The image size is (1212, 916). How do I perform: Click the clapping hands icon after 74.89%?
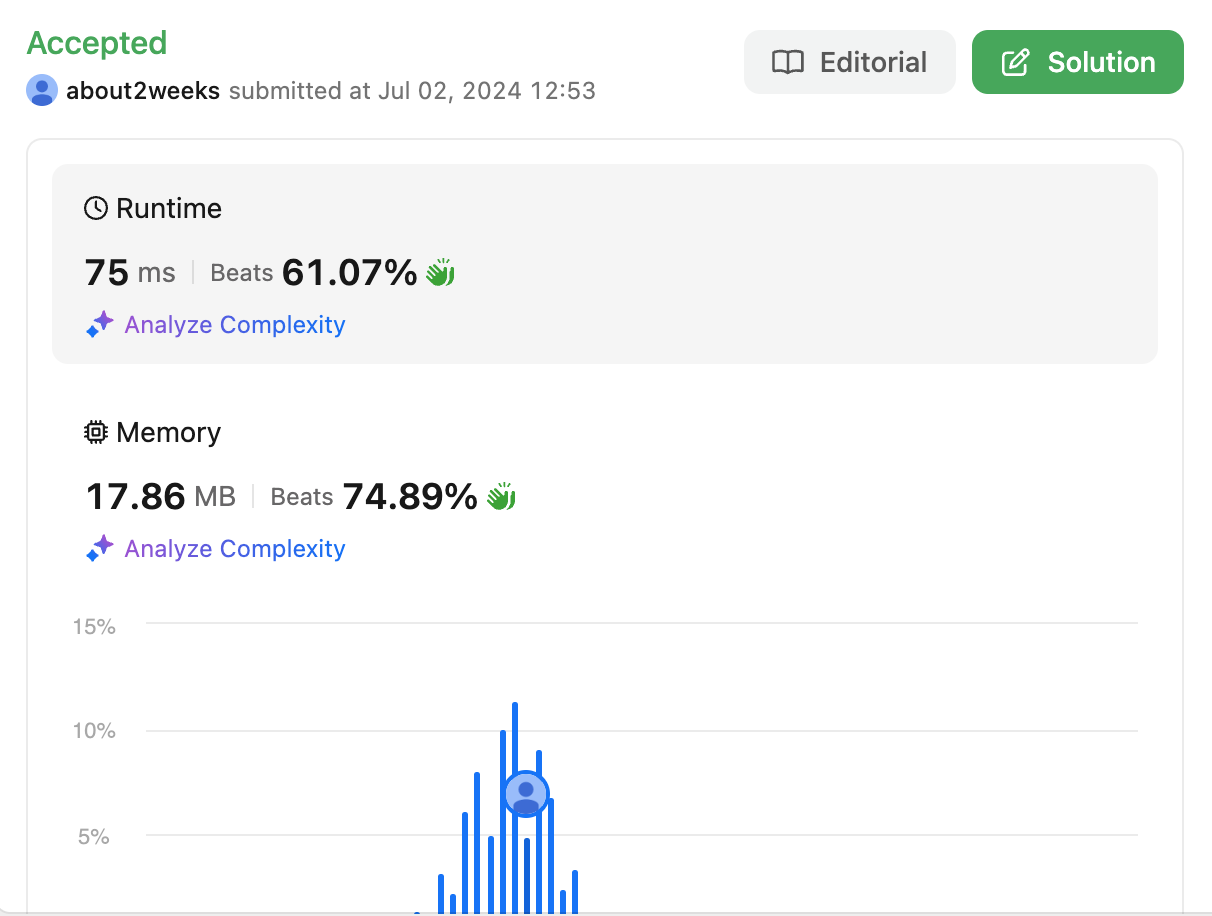pos(501,496)
